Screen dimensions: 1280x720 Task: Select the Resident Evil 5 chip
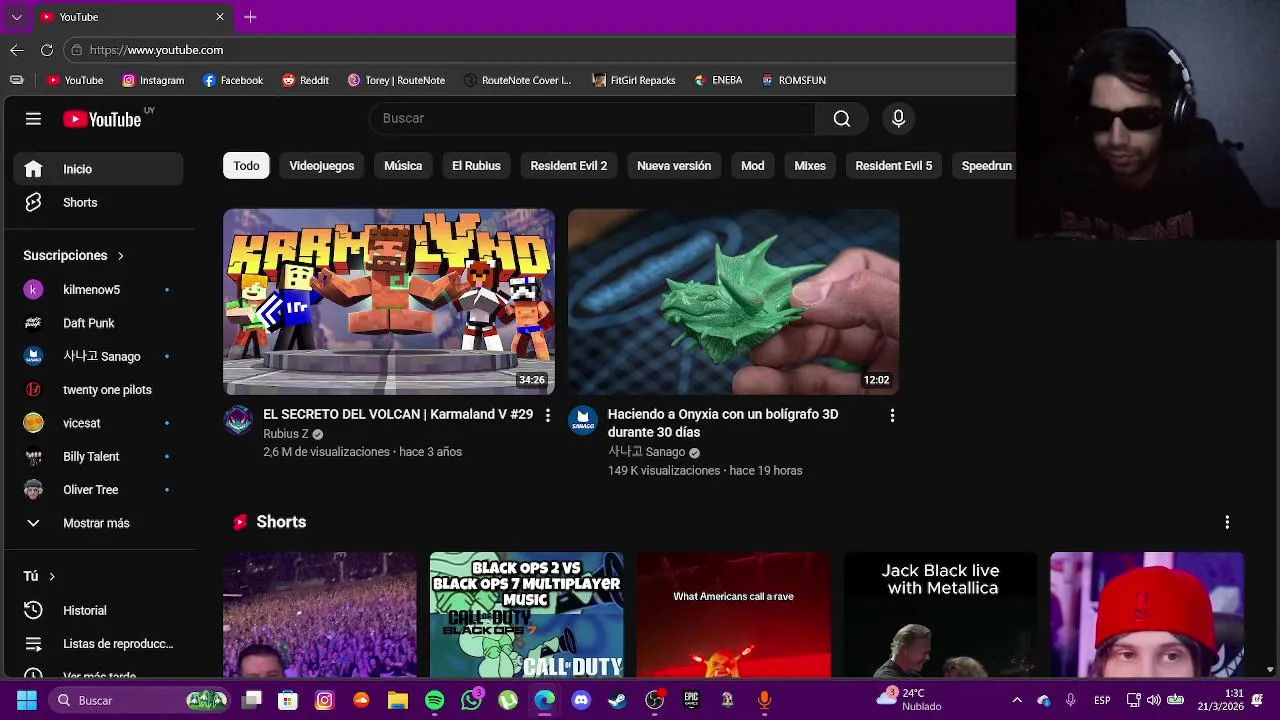tap(894, 166)
